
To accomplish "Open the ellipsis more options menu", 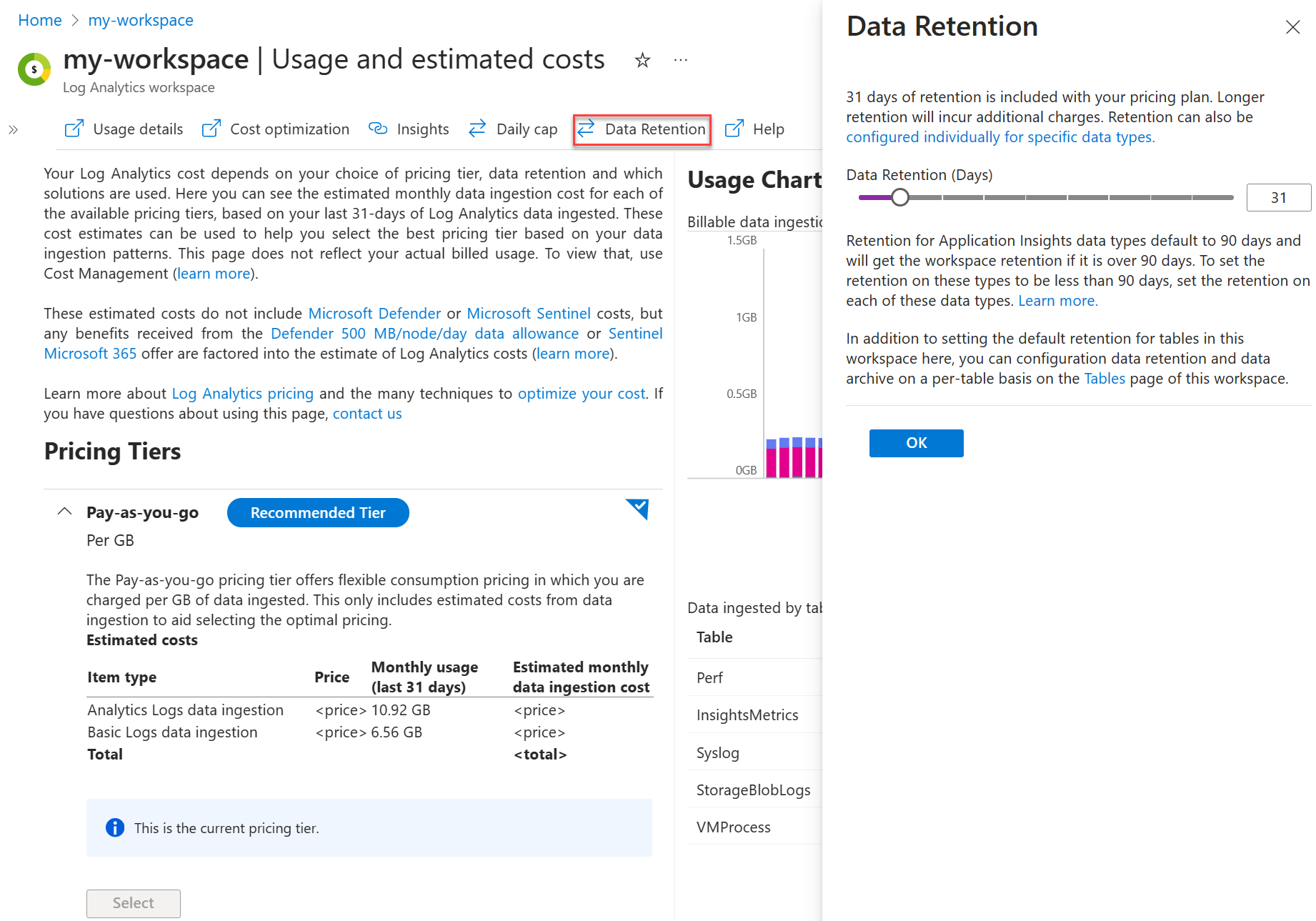I will pos(680,61).
